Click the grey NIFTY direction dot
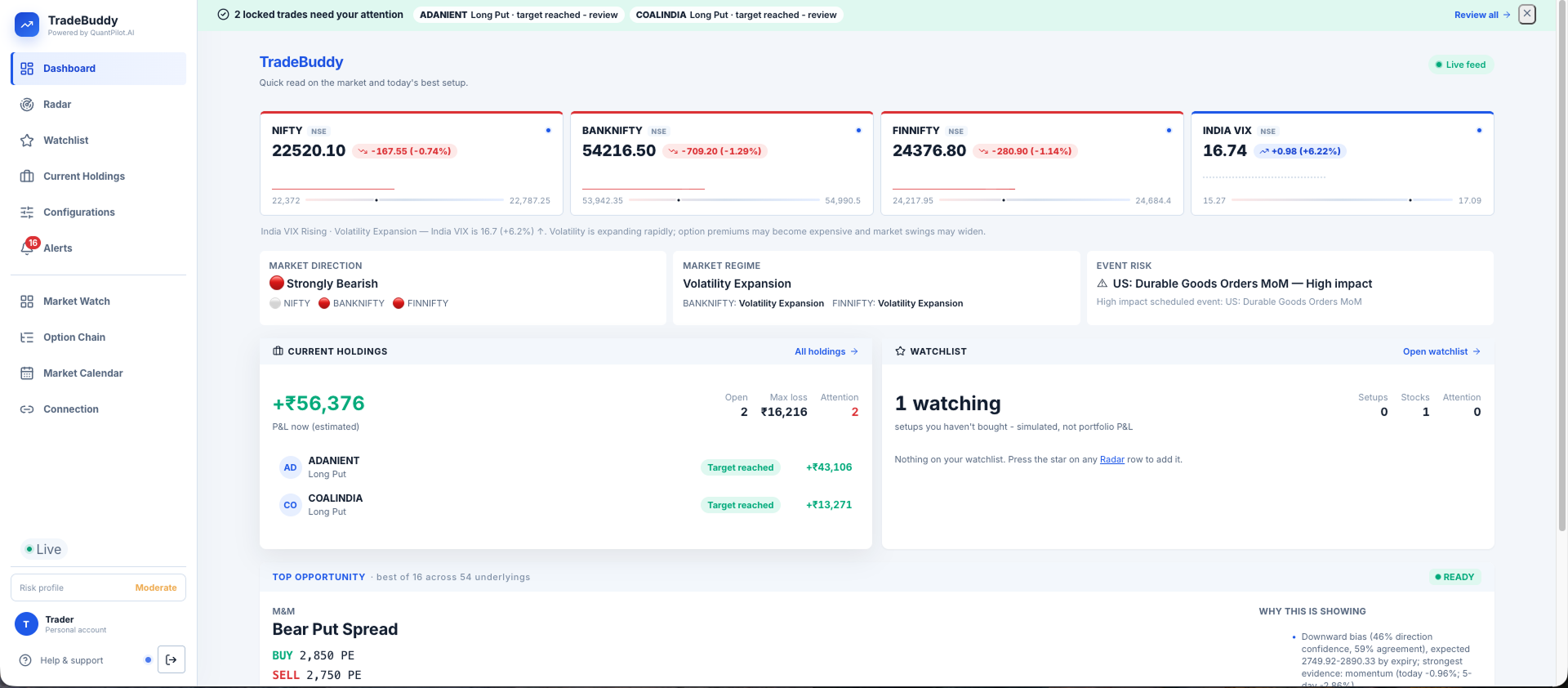Viewport: 1568px width, 688px height. [275, 303]
